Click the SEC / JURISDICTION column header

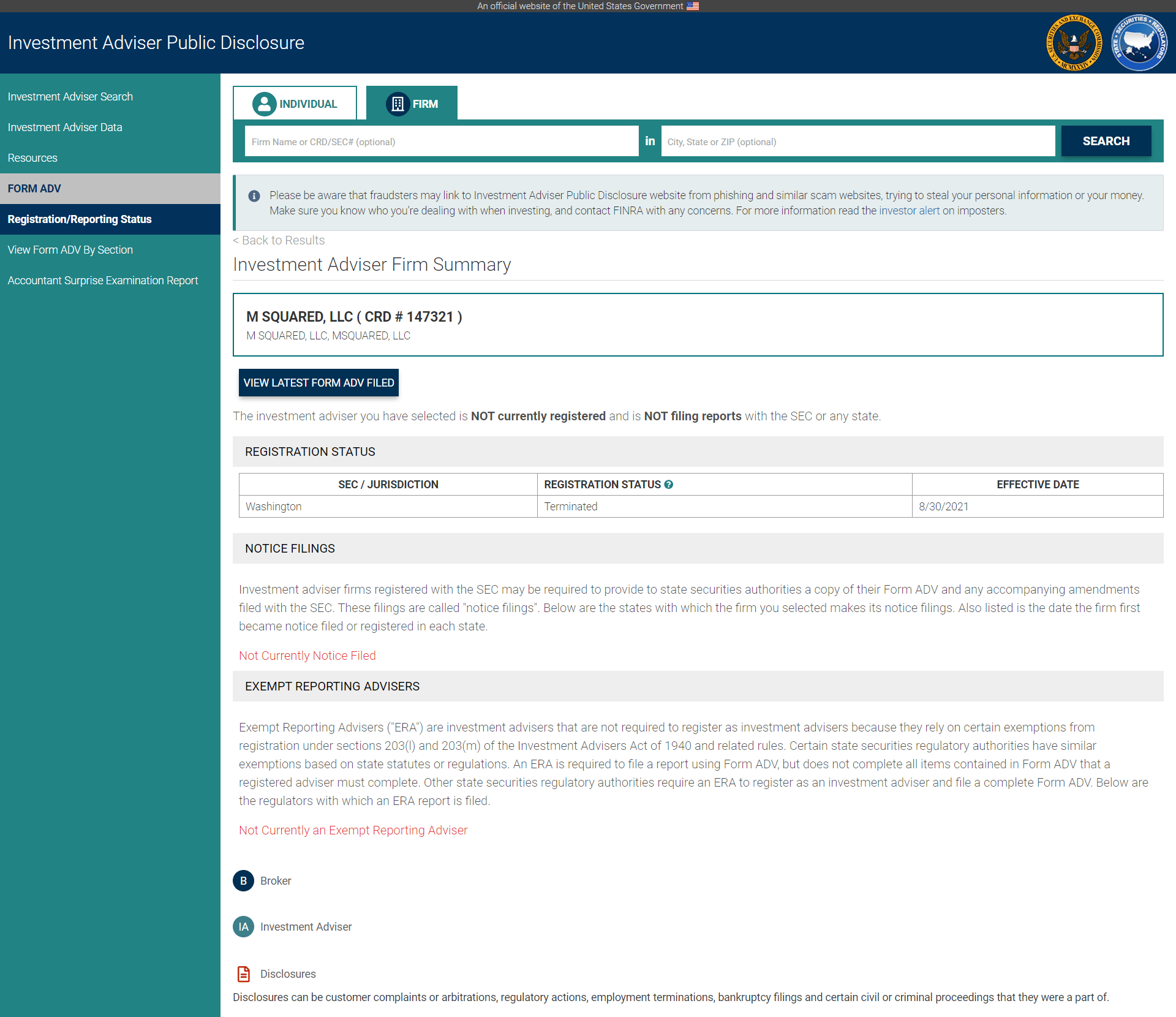tap(388, 485)
